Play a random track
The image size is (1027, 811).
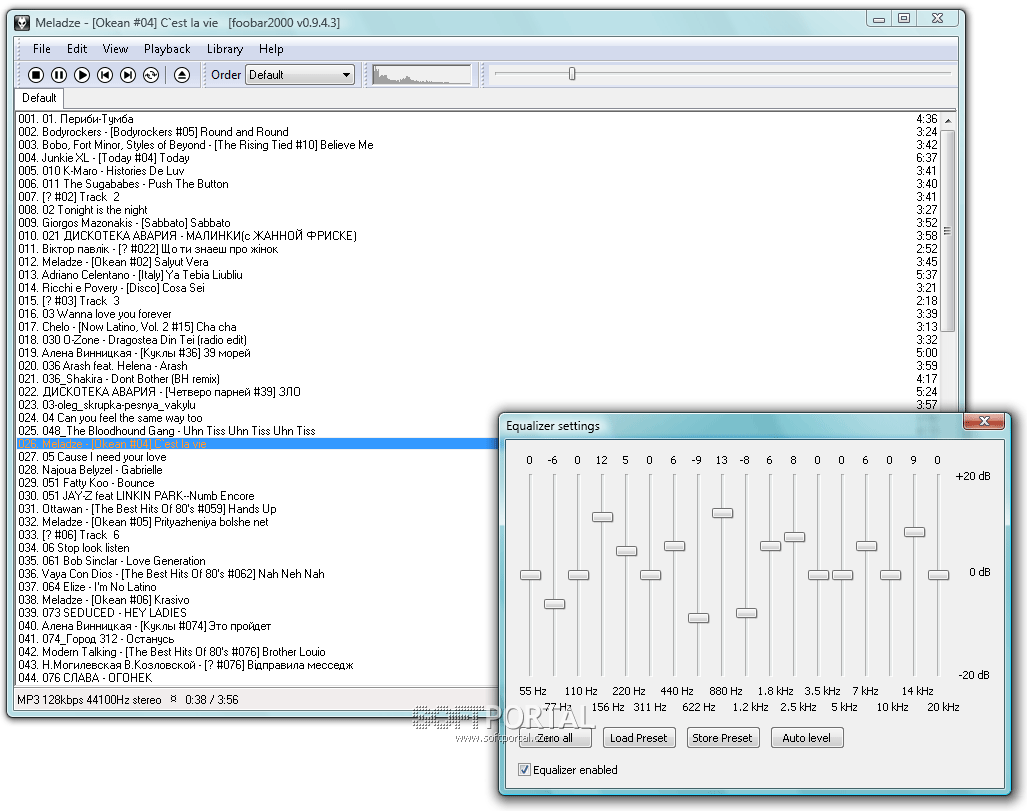click(x=151, y=75)
